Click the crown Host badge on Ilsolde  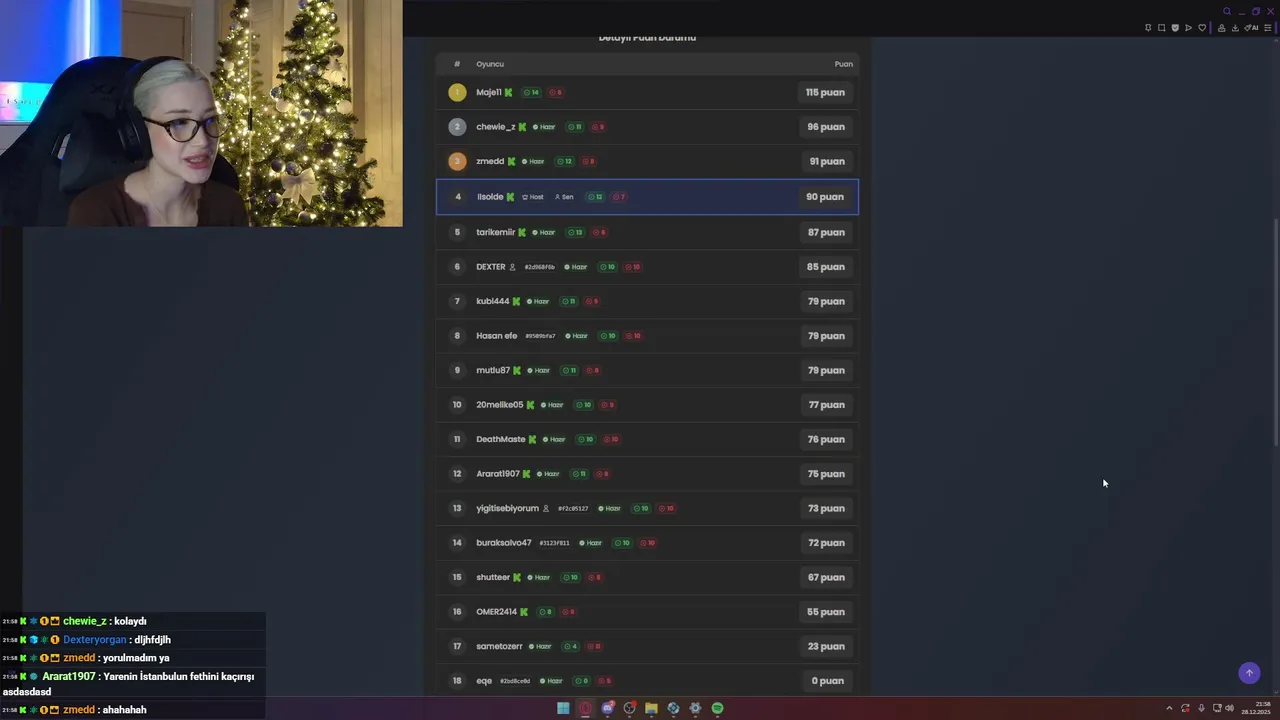pyautogui.click(x=532, y=197)
